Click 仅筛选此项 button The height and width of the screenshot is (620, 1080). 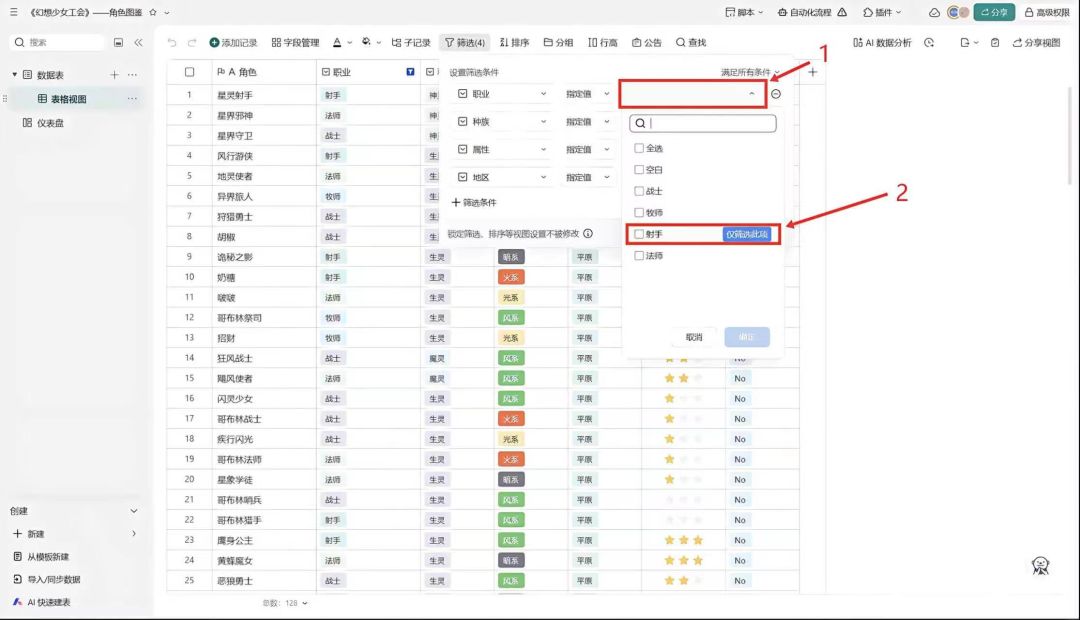point(747,234)
